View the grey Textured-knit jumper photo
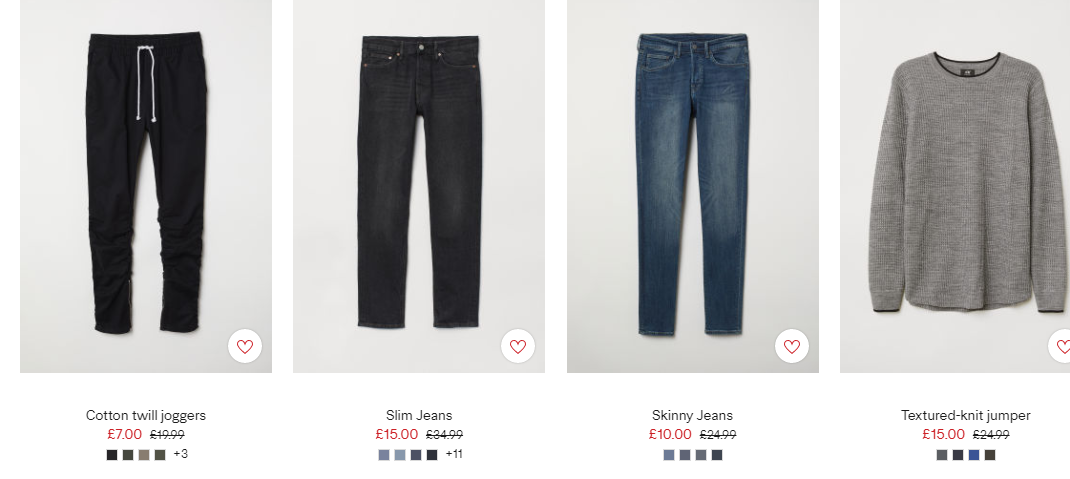The width and height of the screenshot is (1070, 479). tap(955, 186)
